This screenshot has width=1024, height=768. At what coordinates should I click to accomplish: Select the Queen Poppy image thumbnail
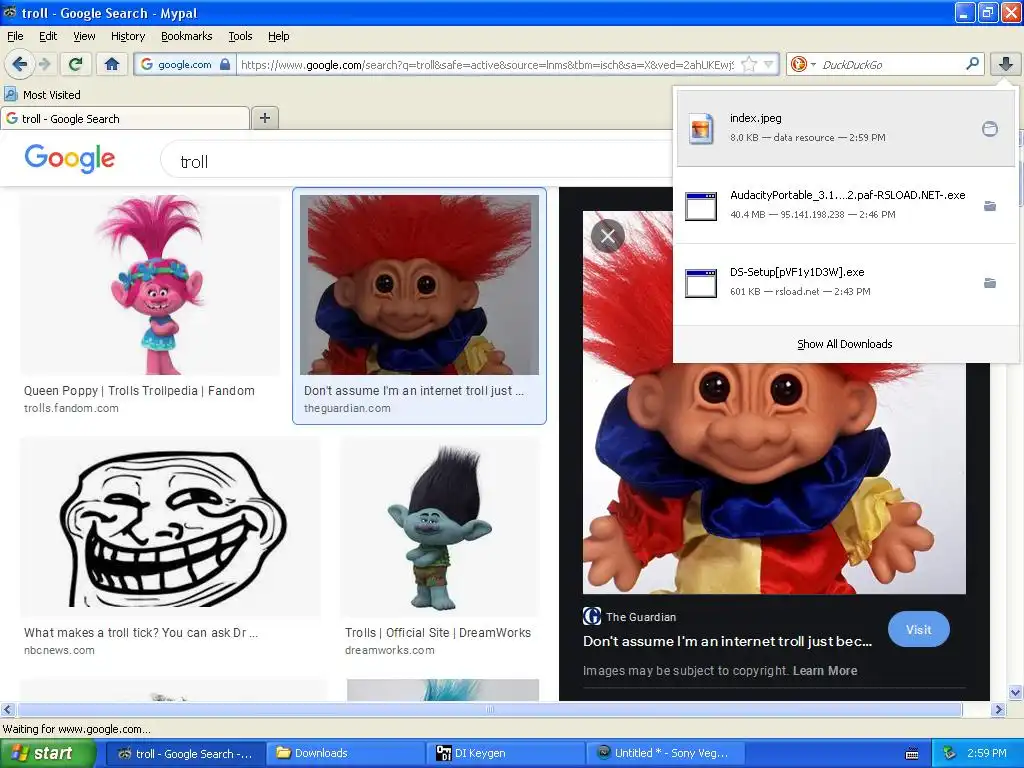pyautogui.click(x=150, y=284)
